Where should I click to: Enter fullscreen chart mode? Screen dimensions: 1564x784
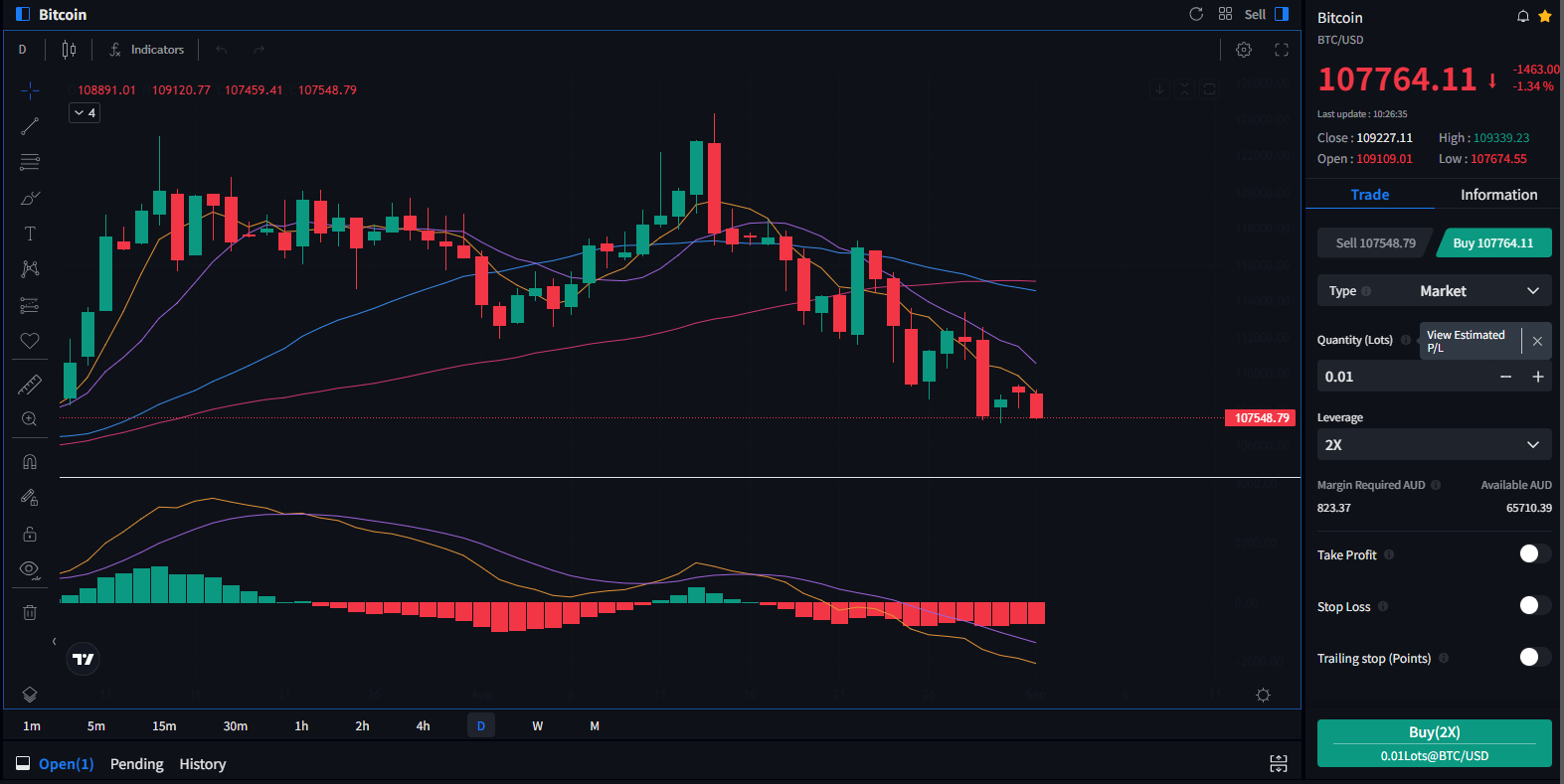click(1282, 50)
